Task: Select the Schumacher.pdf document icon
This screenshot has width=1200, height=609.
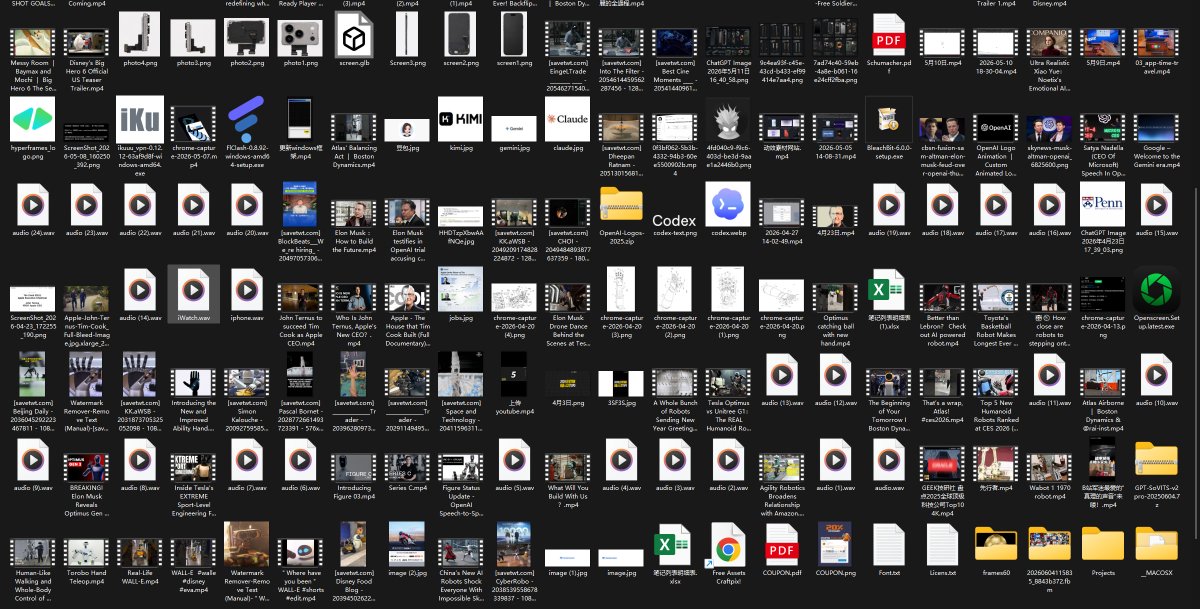Action: pos(889,35)
